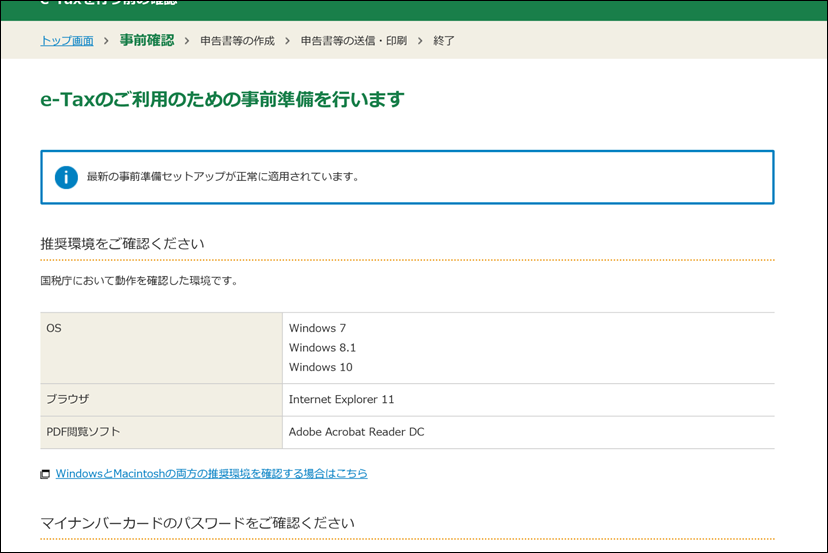Click the PDF閲覧ソフト row header cell

162,433
